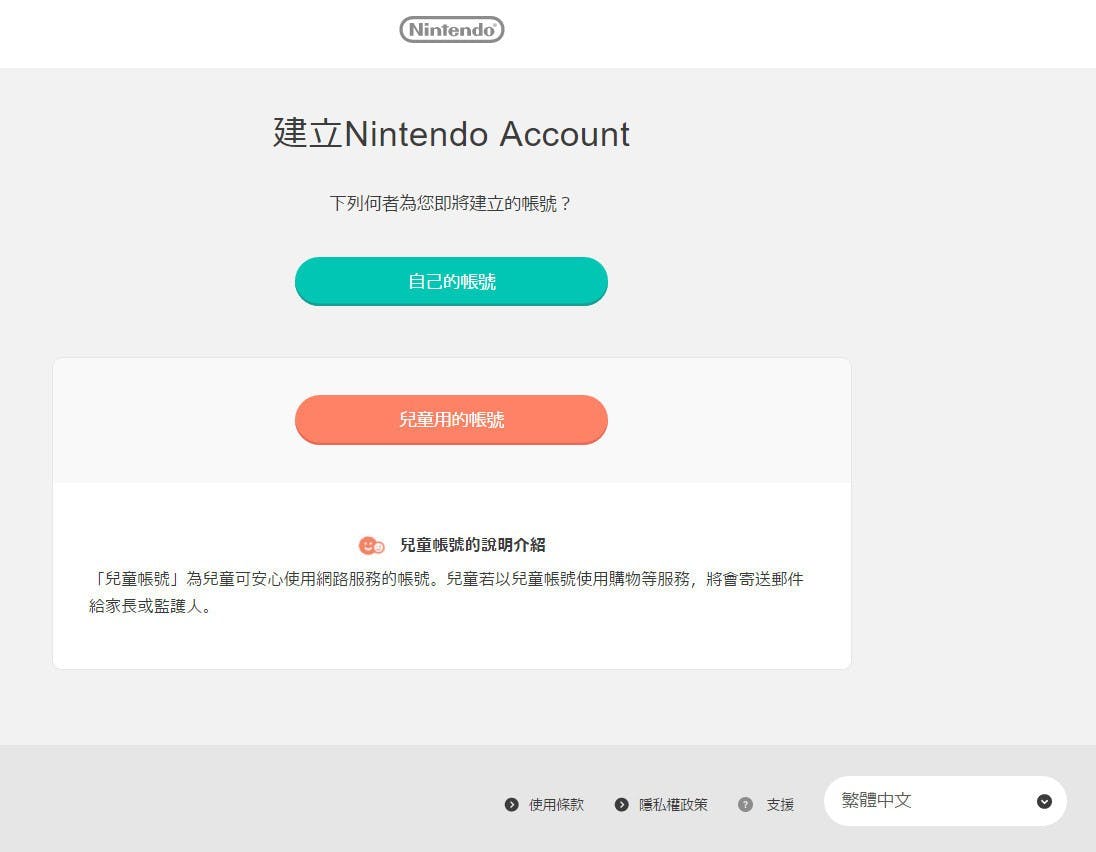Click the 給家長或監護人 text line
This screenshot has width=1096, height=852.
click(150, 606)
